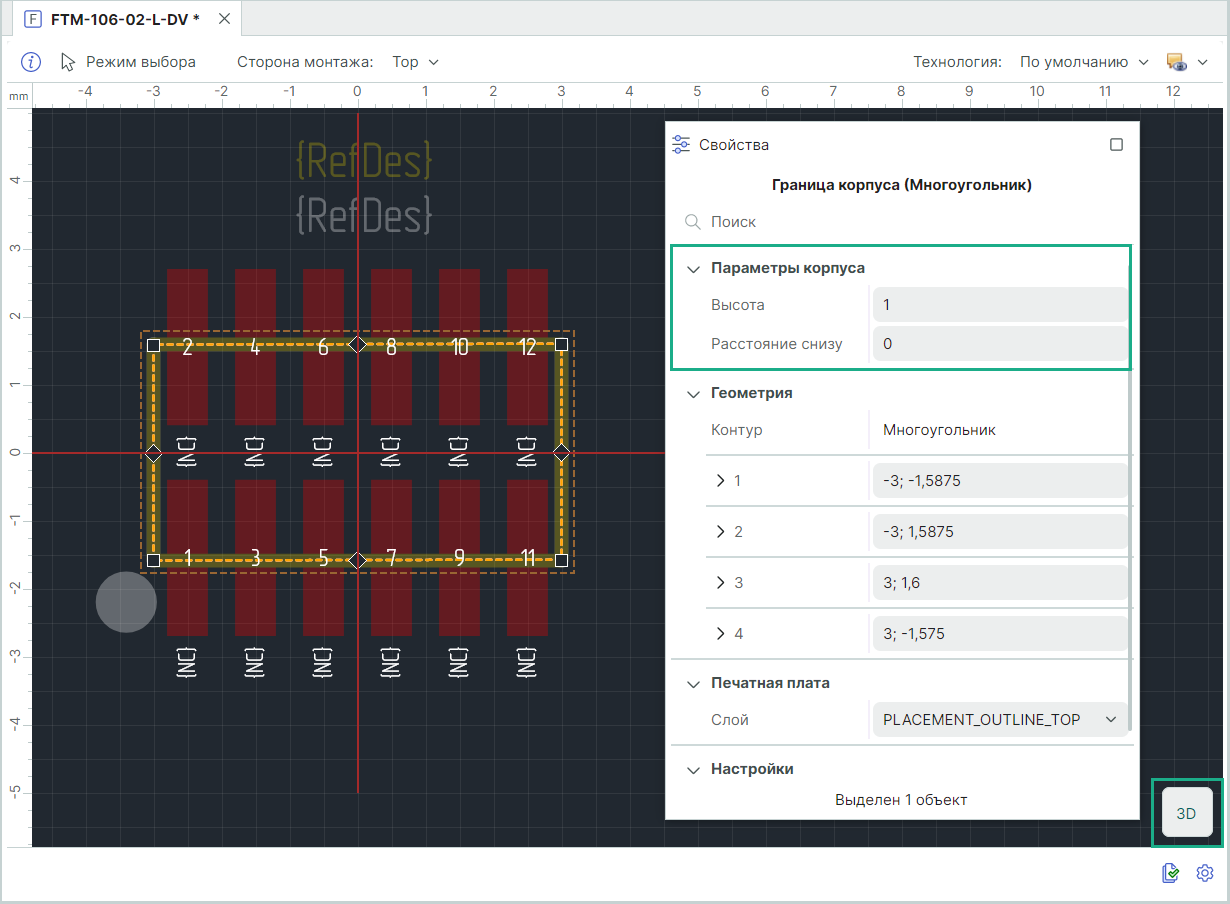Click the info icon in the toolbar
The width and height of the screenshot is (1230, 904).
point(31,62)
